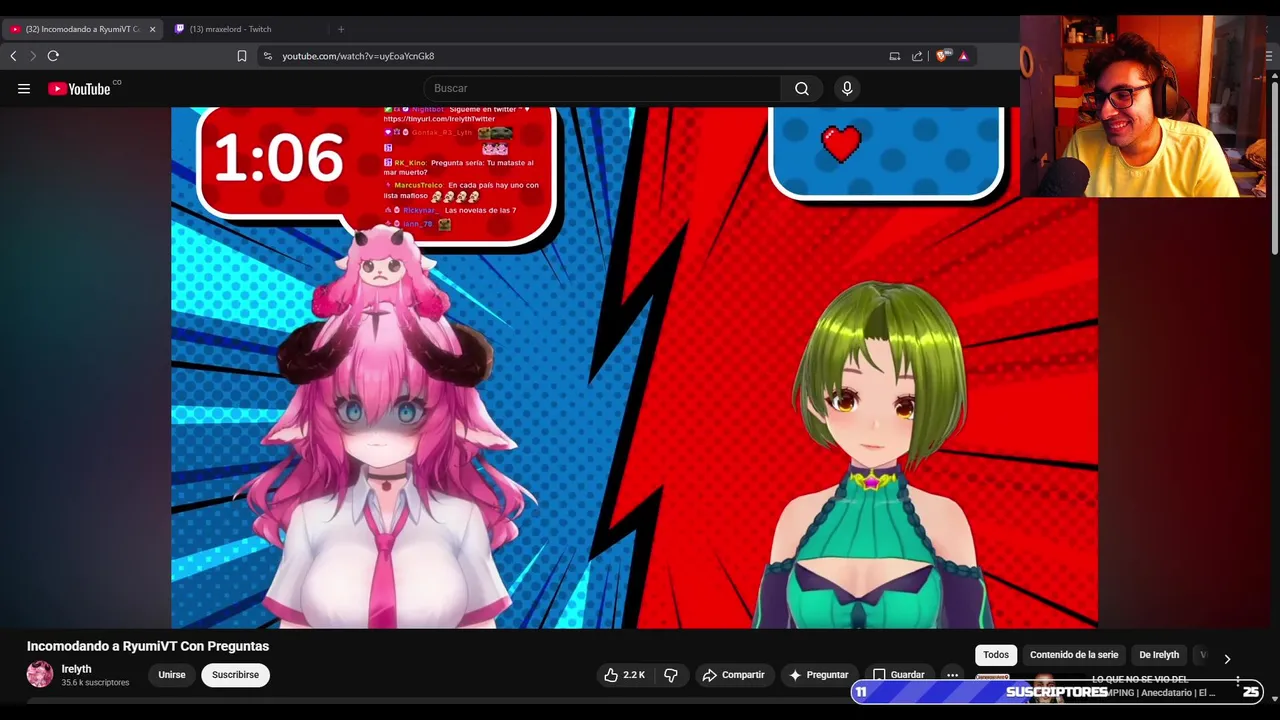Click the Compartir share button
1280x720 pixels.
point(733,675)
